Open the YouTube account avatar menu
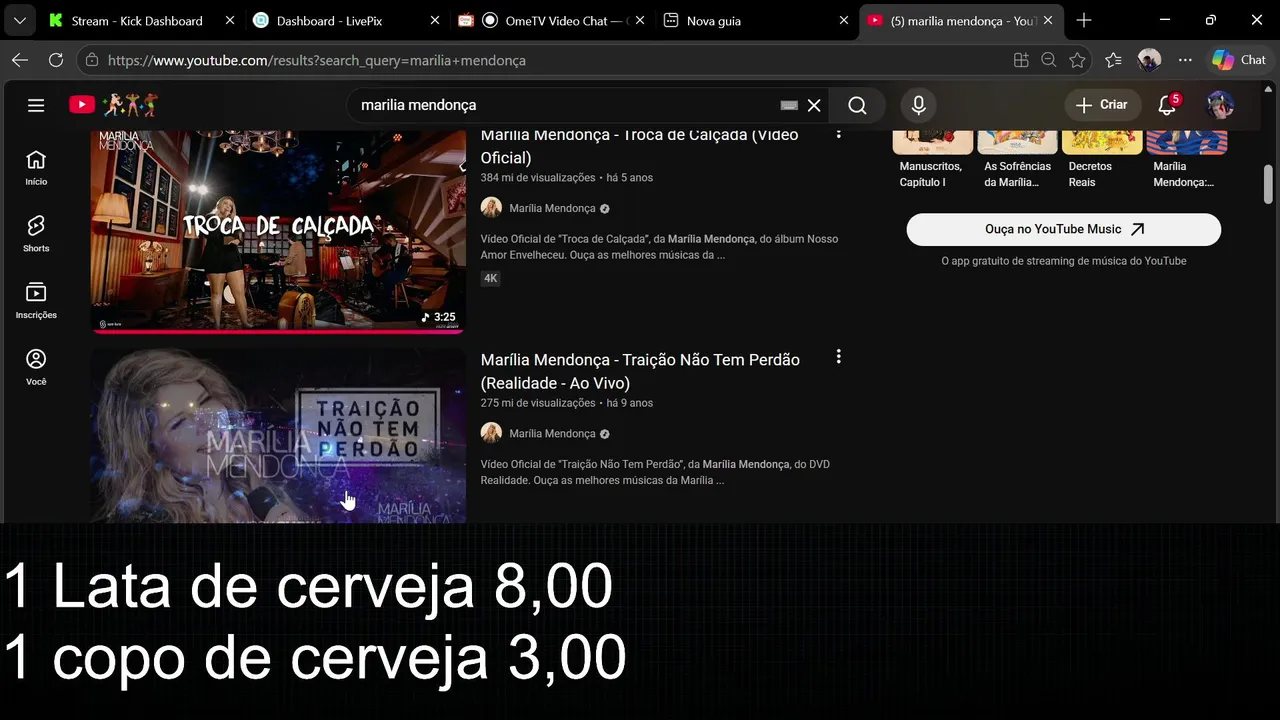 click(1220, 105)
